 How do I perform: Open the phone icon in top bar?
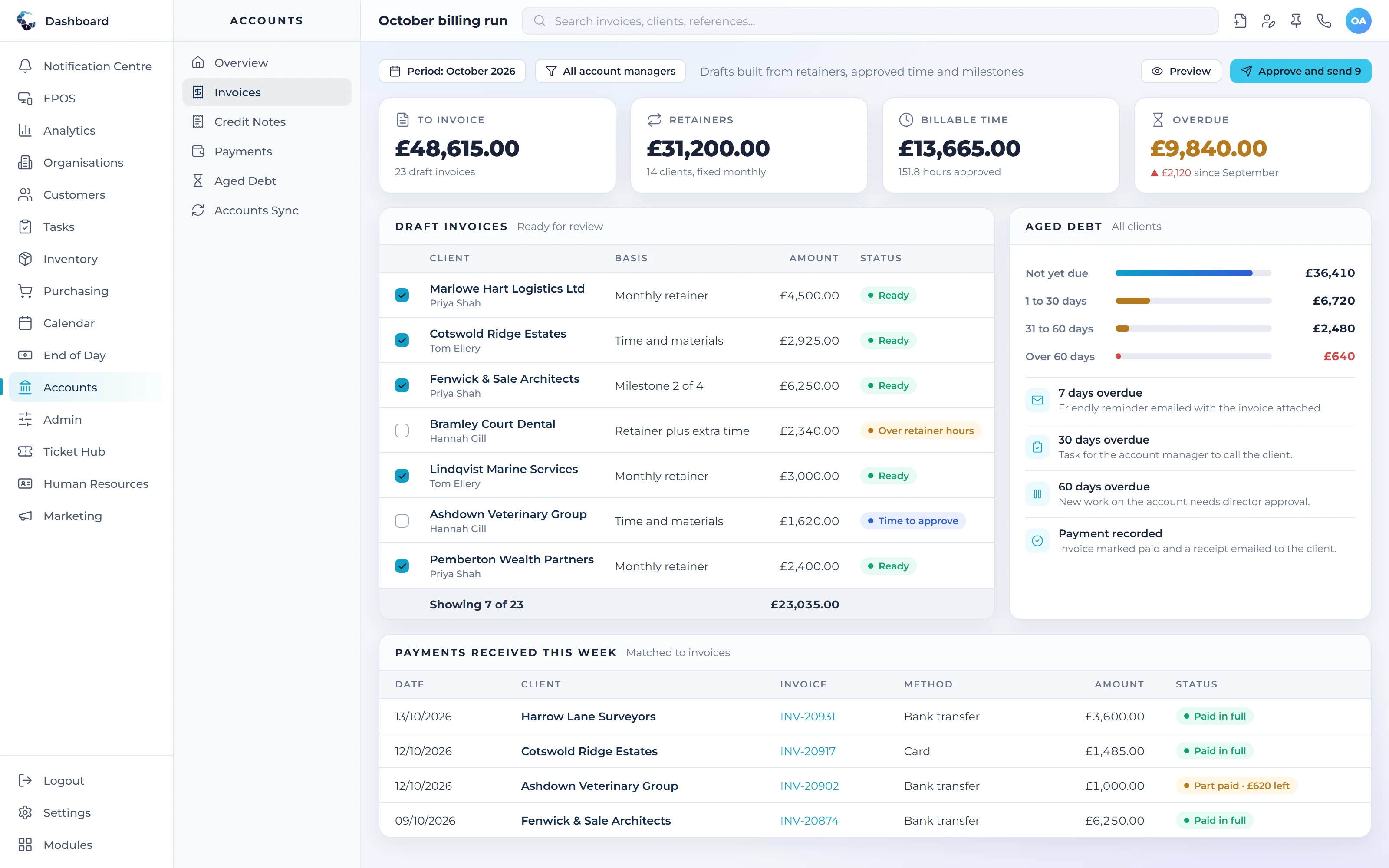coord(1324,21)
